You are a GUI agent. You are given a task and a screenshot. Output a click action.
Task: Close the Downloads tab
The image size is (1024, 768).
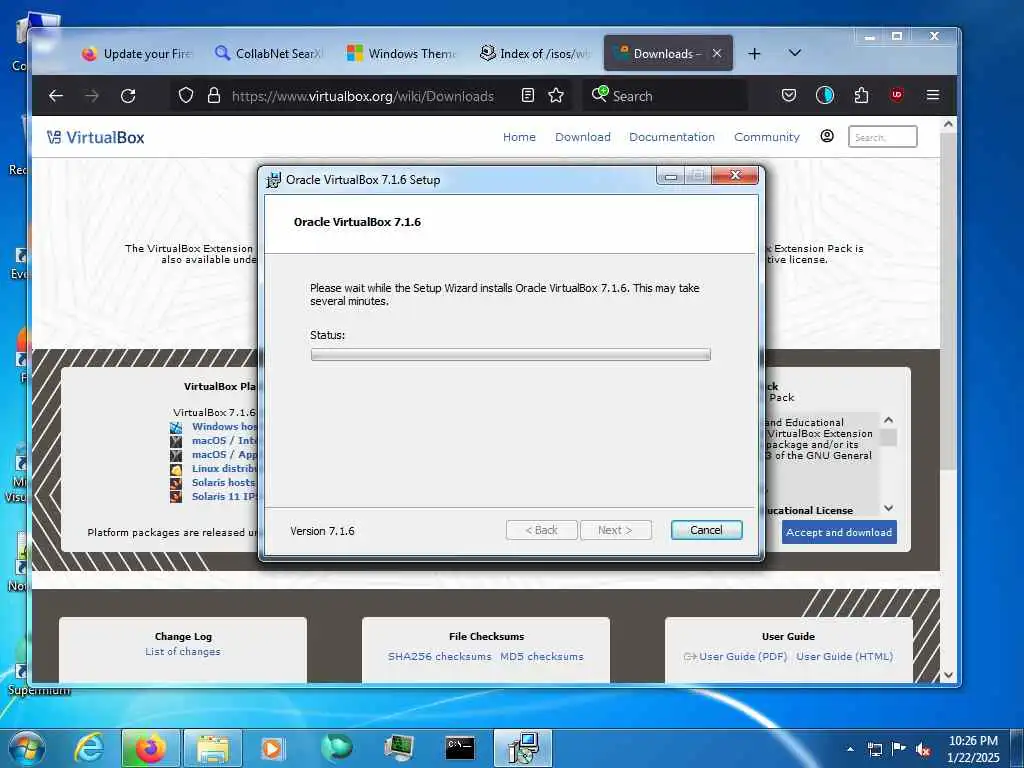click(x=717, y=54)
